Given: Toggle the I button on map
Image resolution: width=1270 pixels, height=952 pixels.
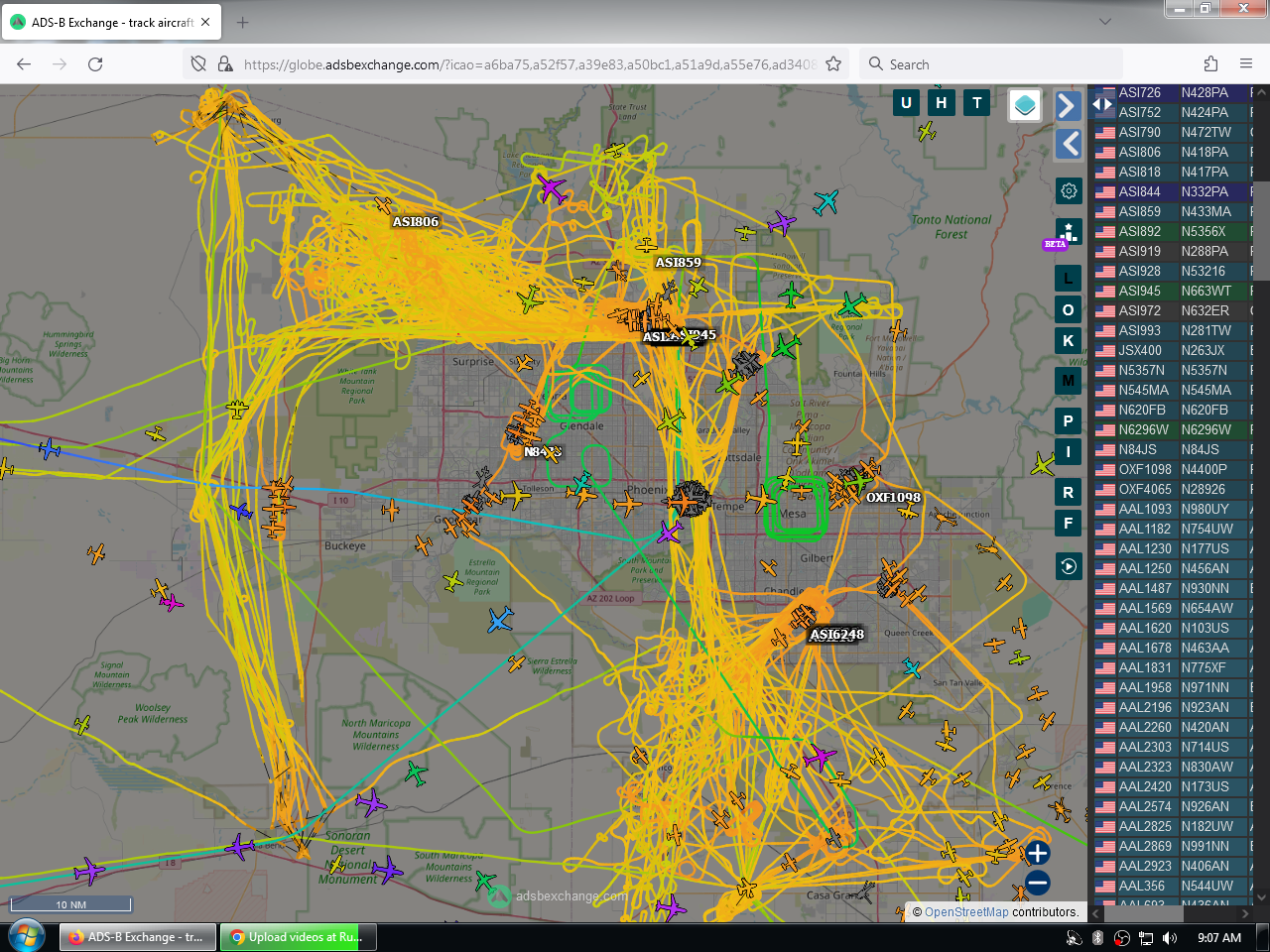Looking at the screenshot, I should (x=1068, y=451).
